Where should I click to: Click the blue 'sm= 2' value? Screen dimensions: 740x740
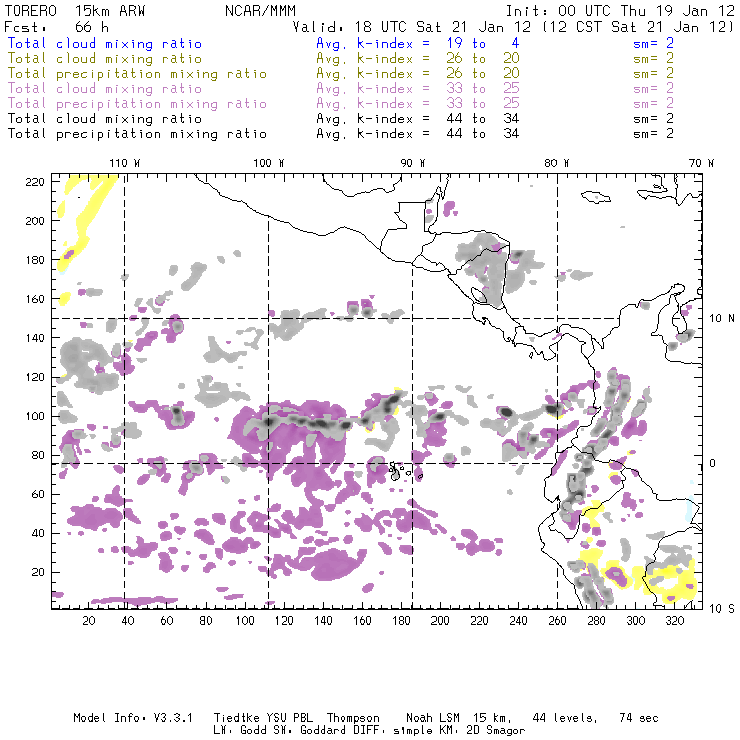653,43
